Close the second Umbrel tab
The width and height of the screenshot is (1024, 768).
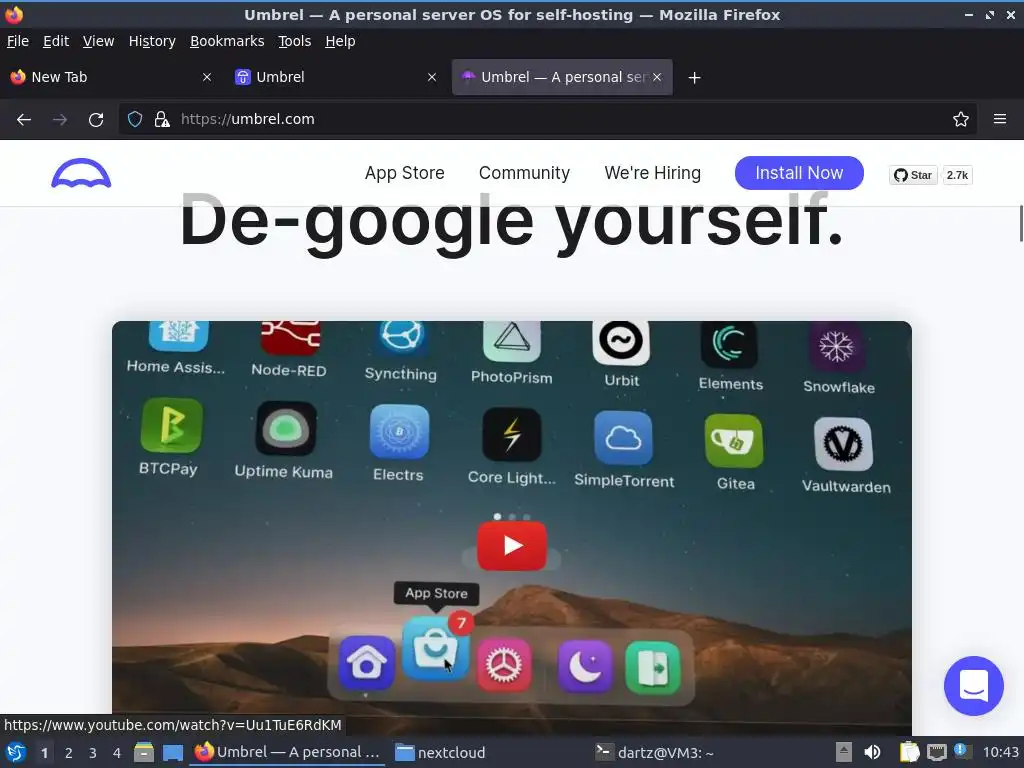pos(657,77)
